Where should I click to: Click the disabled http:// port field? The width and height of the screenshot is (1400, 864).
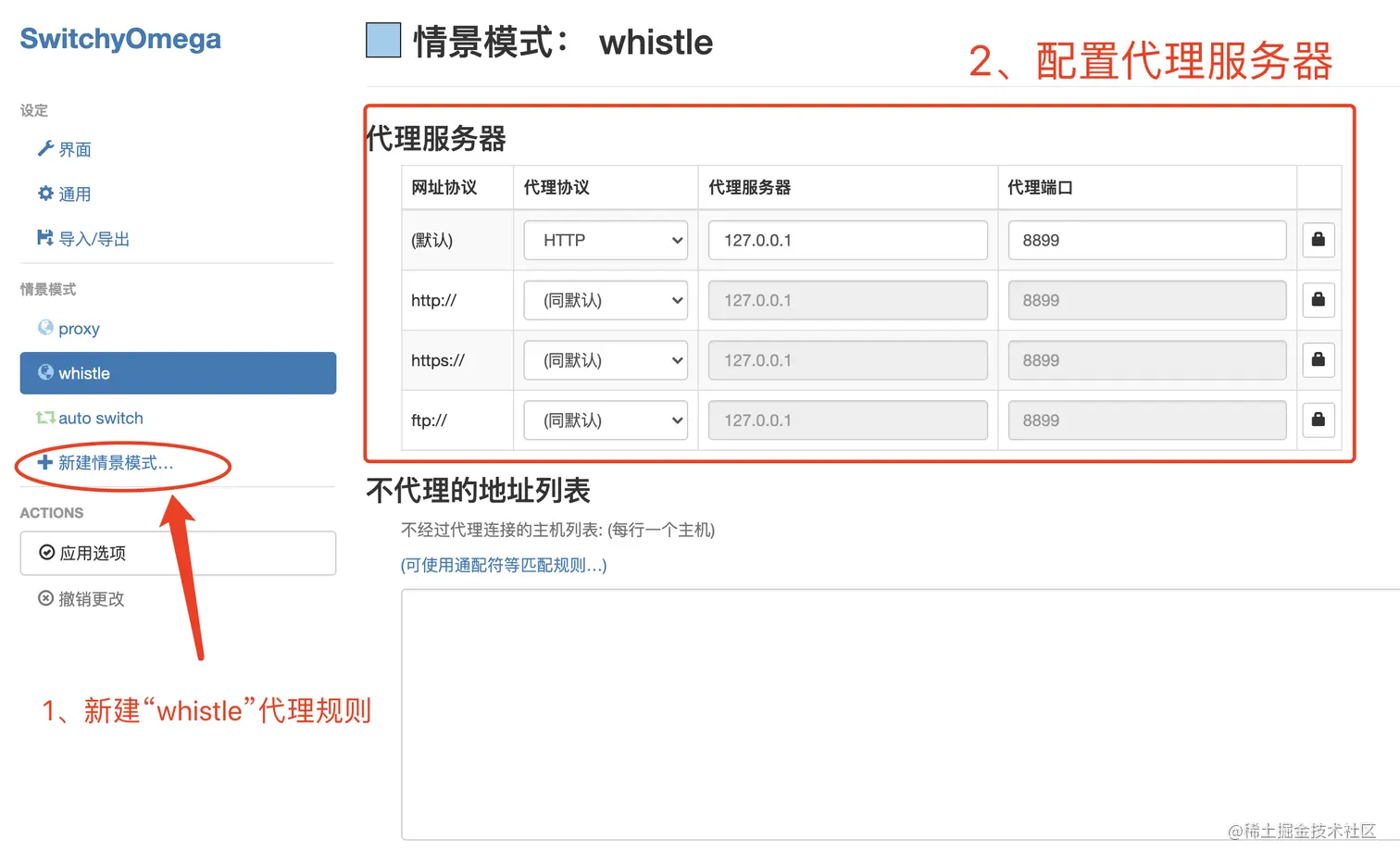[1147, 300]
